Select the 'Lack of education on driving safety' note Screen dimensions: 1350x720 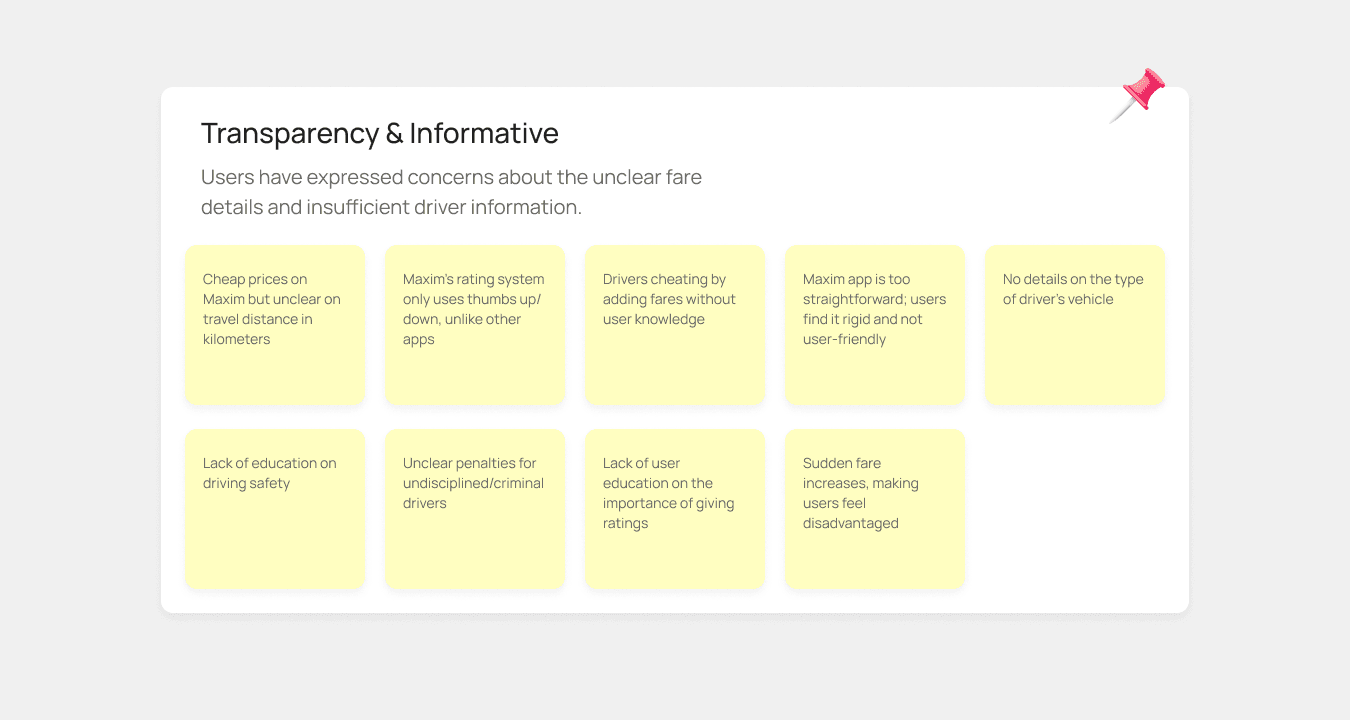[275, 509]
